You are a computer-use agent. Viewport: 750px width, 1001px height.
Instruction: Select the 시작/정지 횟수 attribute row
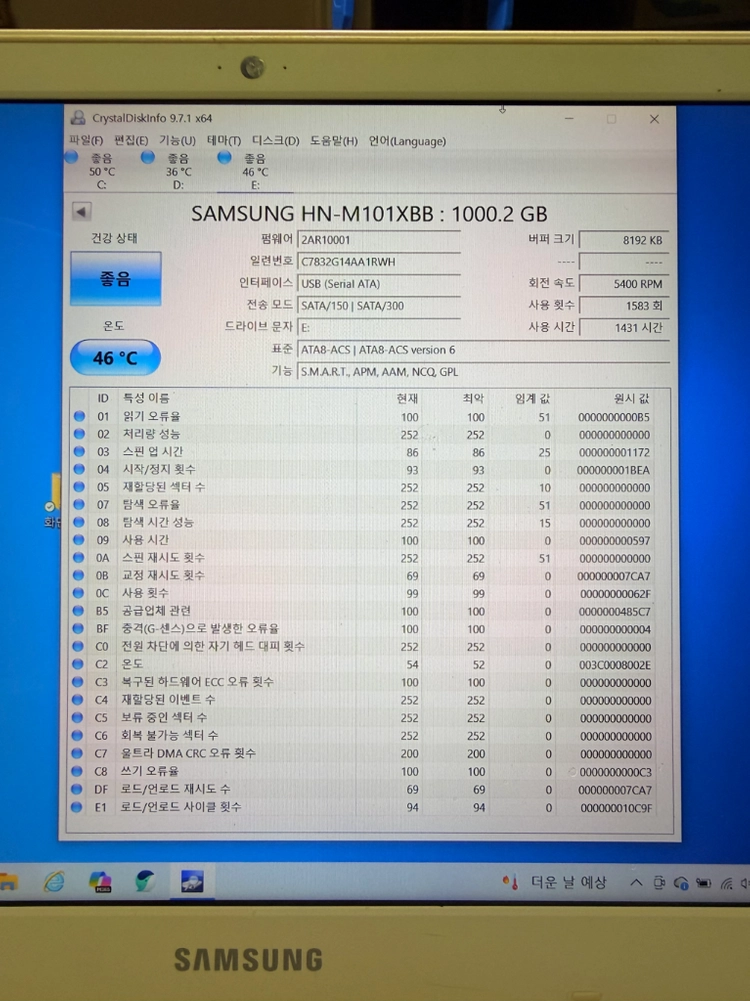(x=370, y=470)
